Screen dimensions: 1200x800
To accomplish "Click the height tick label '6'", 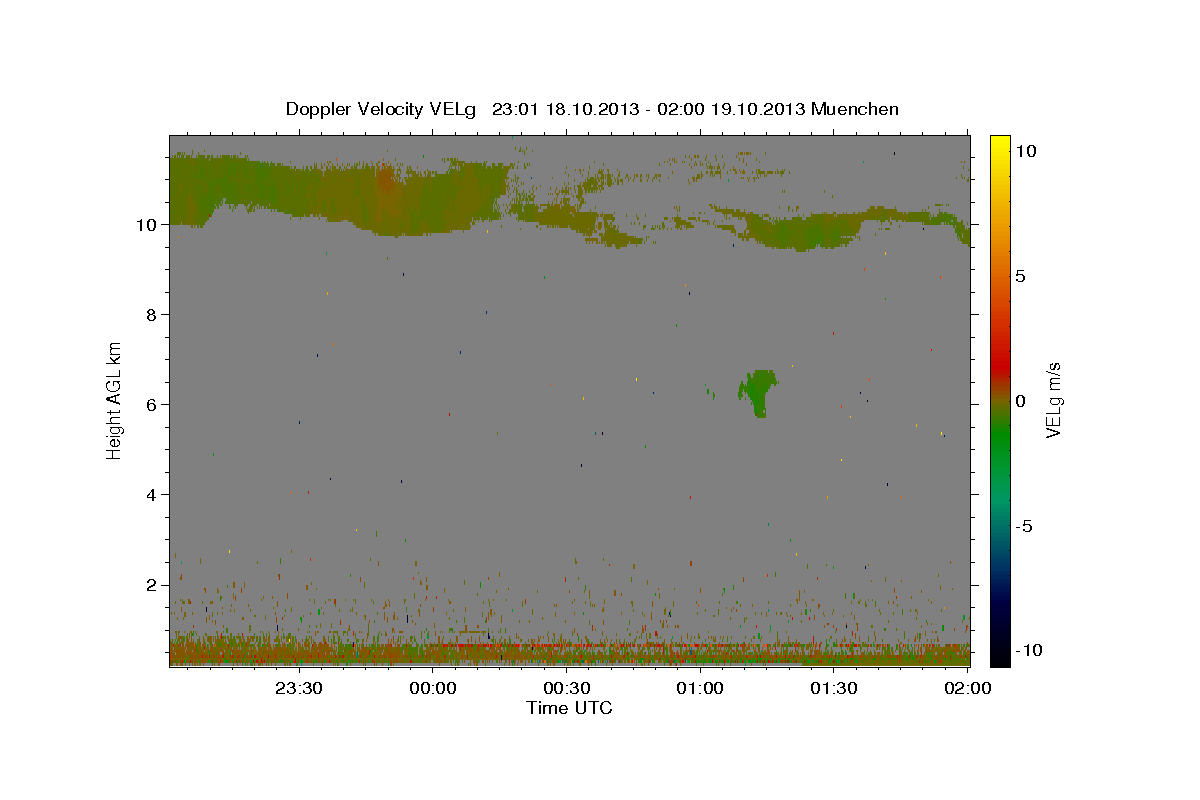I will tap(153, 405).
